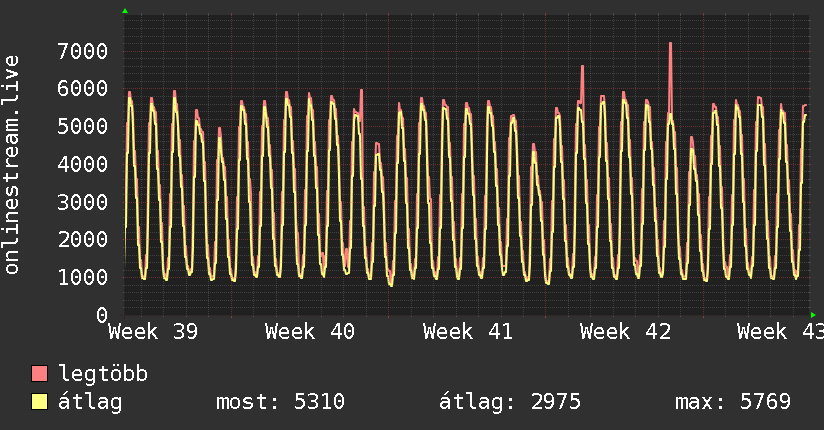
Task: Click the 'most: 5310' value
Action: [x=280, y=402]
